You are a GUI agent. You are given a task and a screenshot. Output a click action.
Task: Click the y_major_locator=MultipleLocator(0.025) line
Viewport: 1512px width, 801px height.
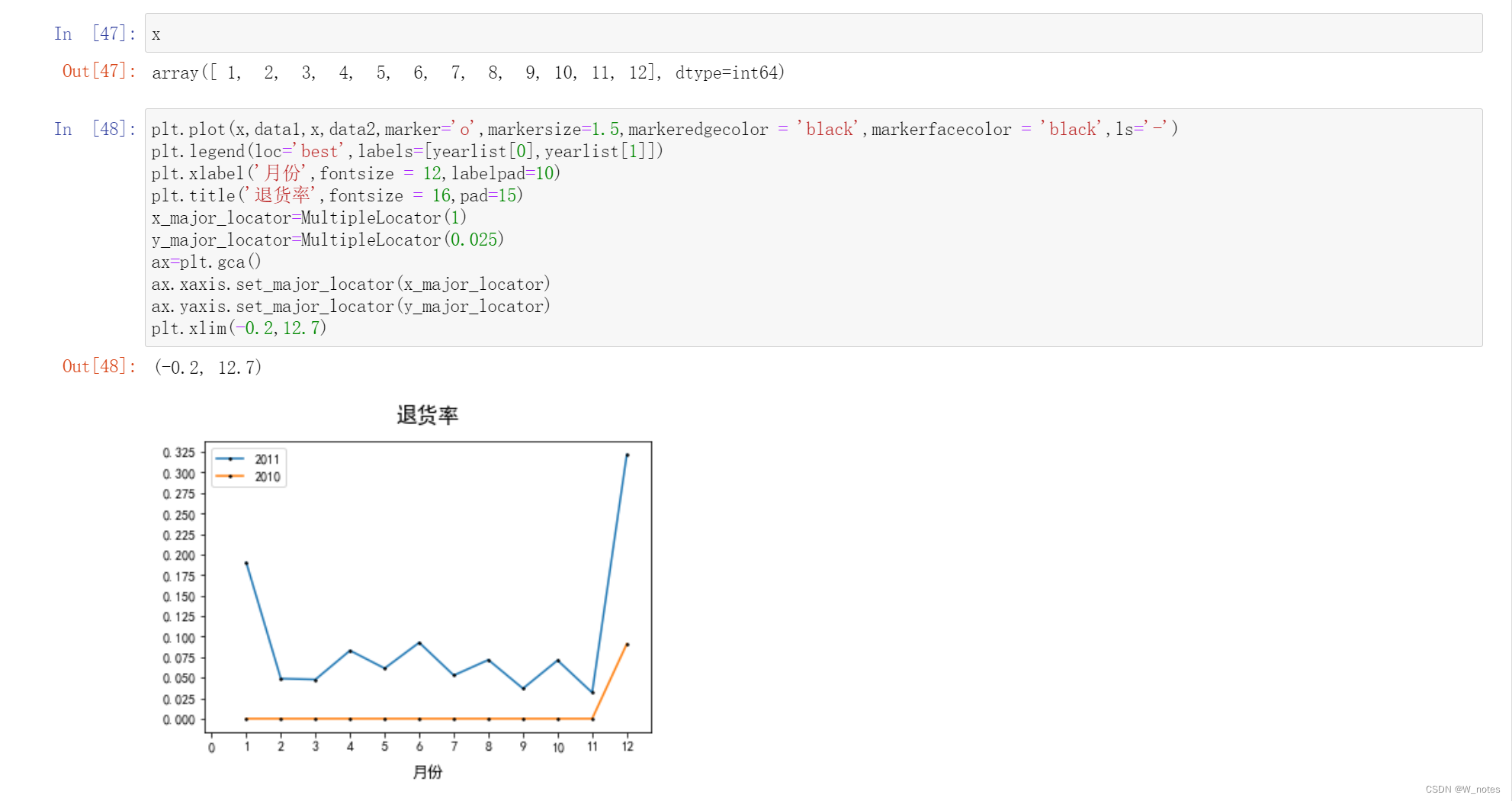[328, 240]
